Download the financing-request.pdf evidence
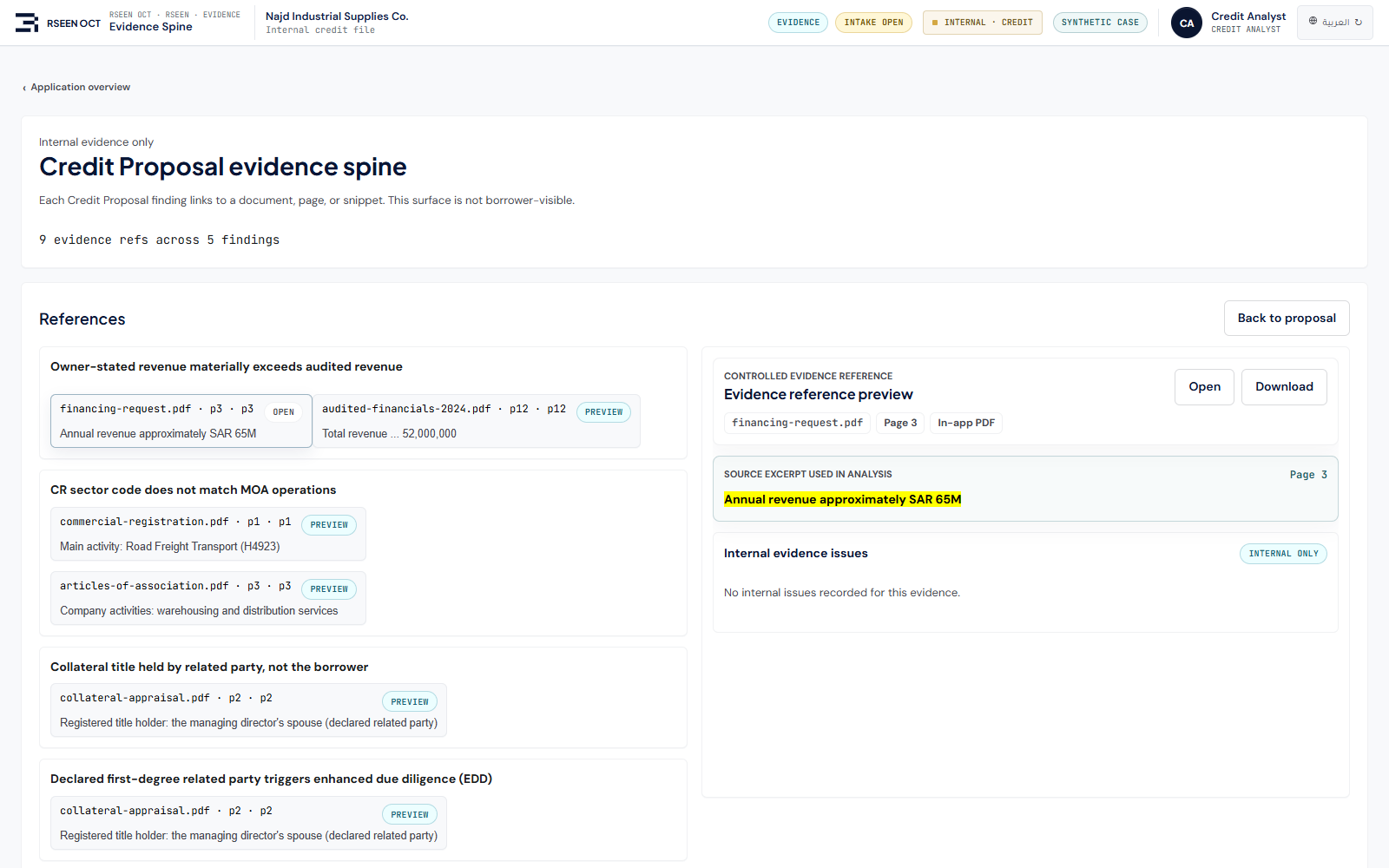 click(x=1284, y=386)
